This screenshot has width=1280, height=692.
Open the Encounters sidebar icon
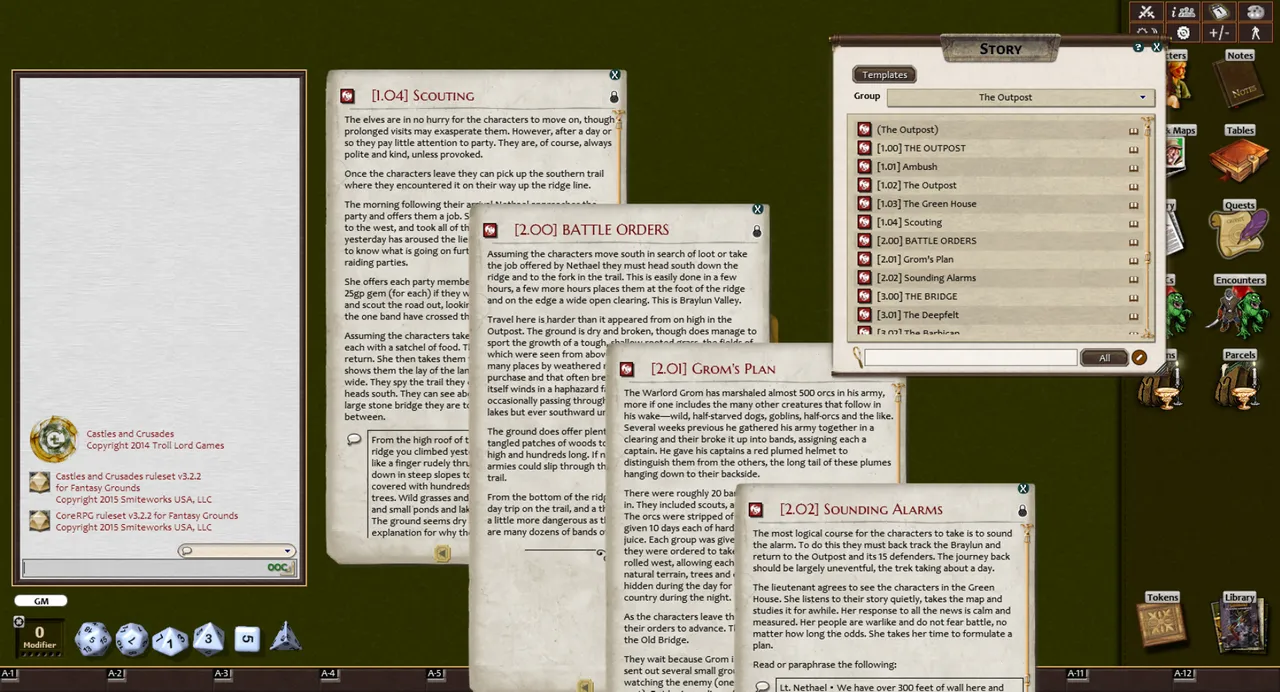[1240, 305]
